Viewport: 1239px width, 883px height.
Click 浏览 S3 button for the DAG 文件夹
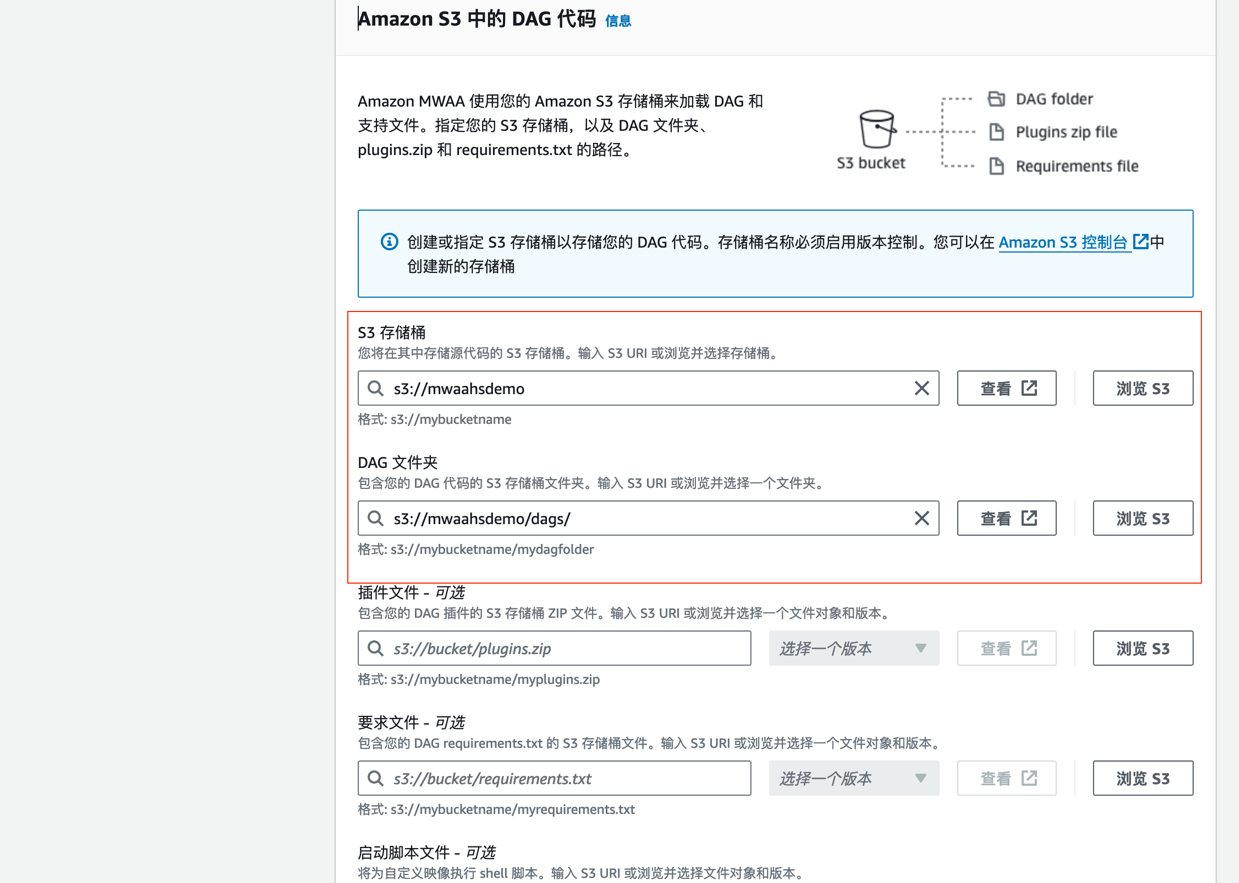coord(1142,518)
